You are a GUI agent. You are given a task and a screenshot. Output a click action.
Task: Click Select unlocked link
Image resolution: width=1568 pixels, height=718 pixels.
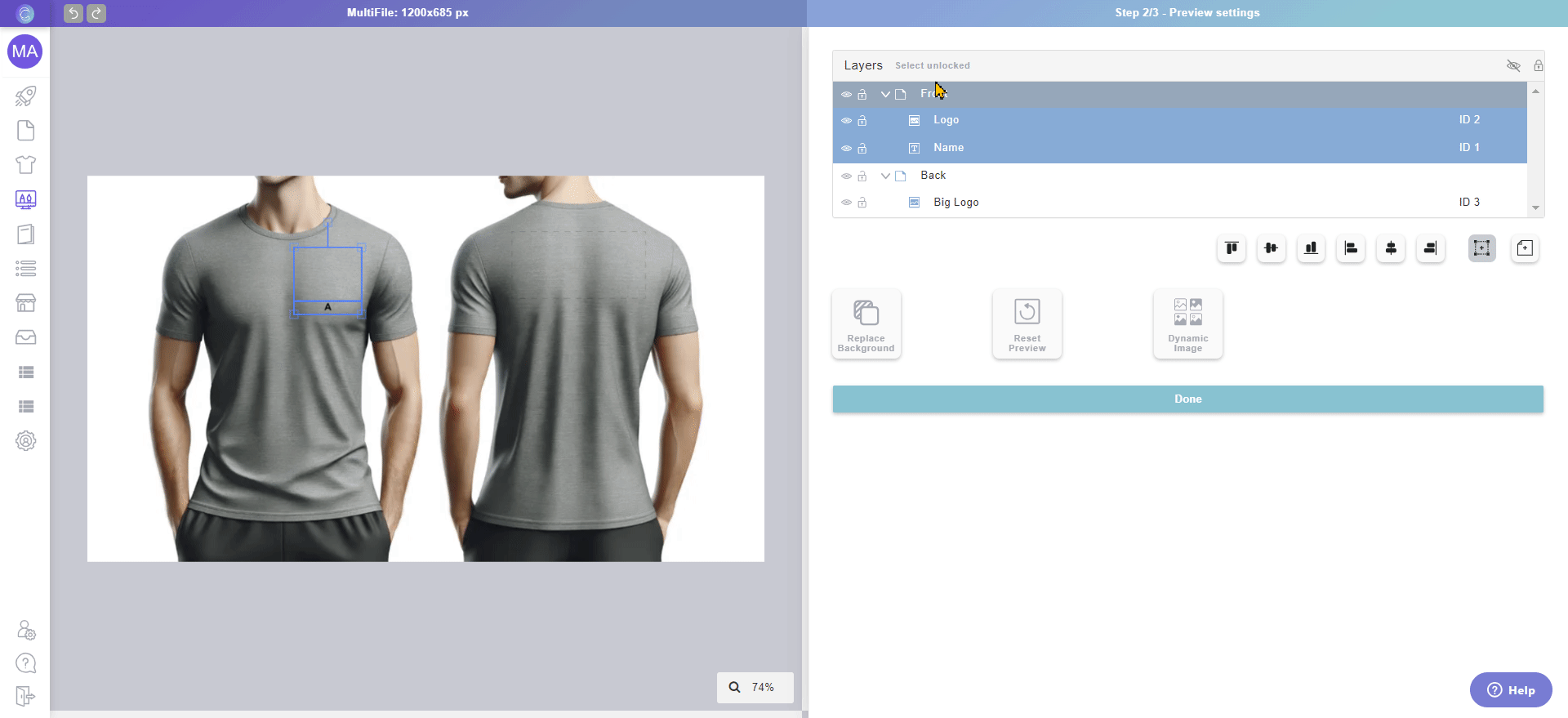pos(932,65)
